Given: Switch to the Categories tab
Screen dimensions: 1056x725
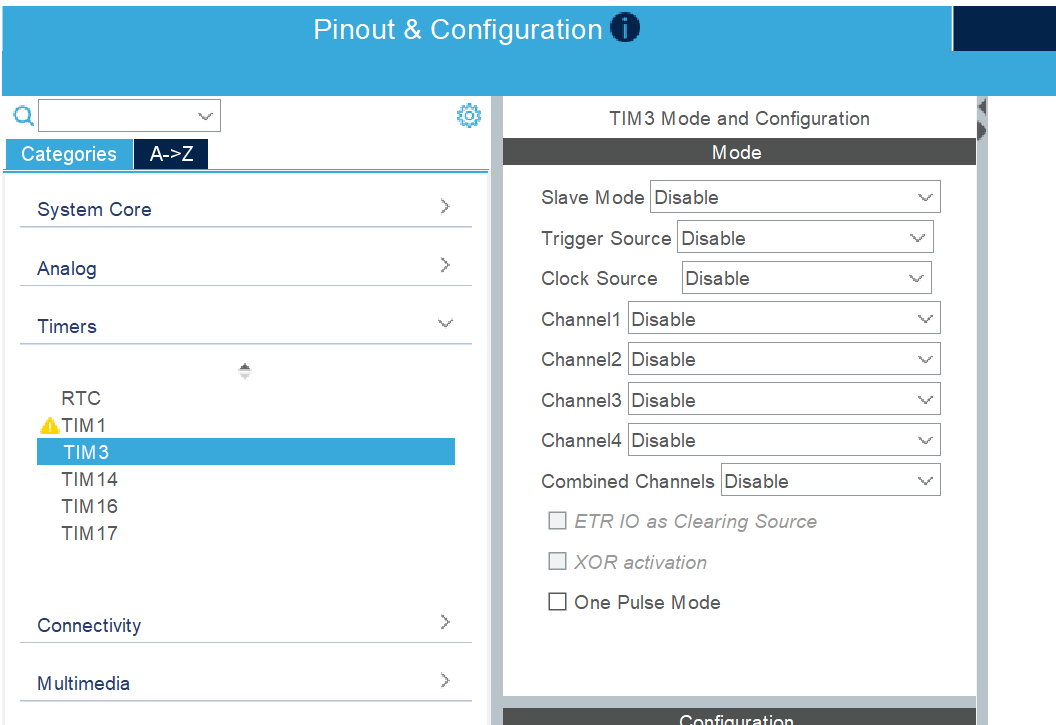Looking at the screenshot, I should [69, 154].
